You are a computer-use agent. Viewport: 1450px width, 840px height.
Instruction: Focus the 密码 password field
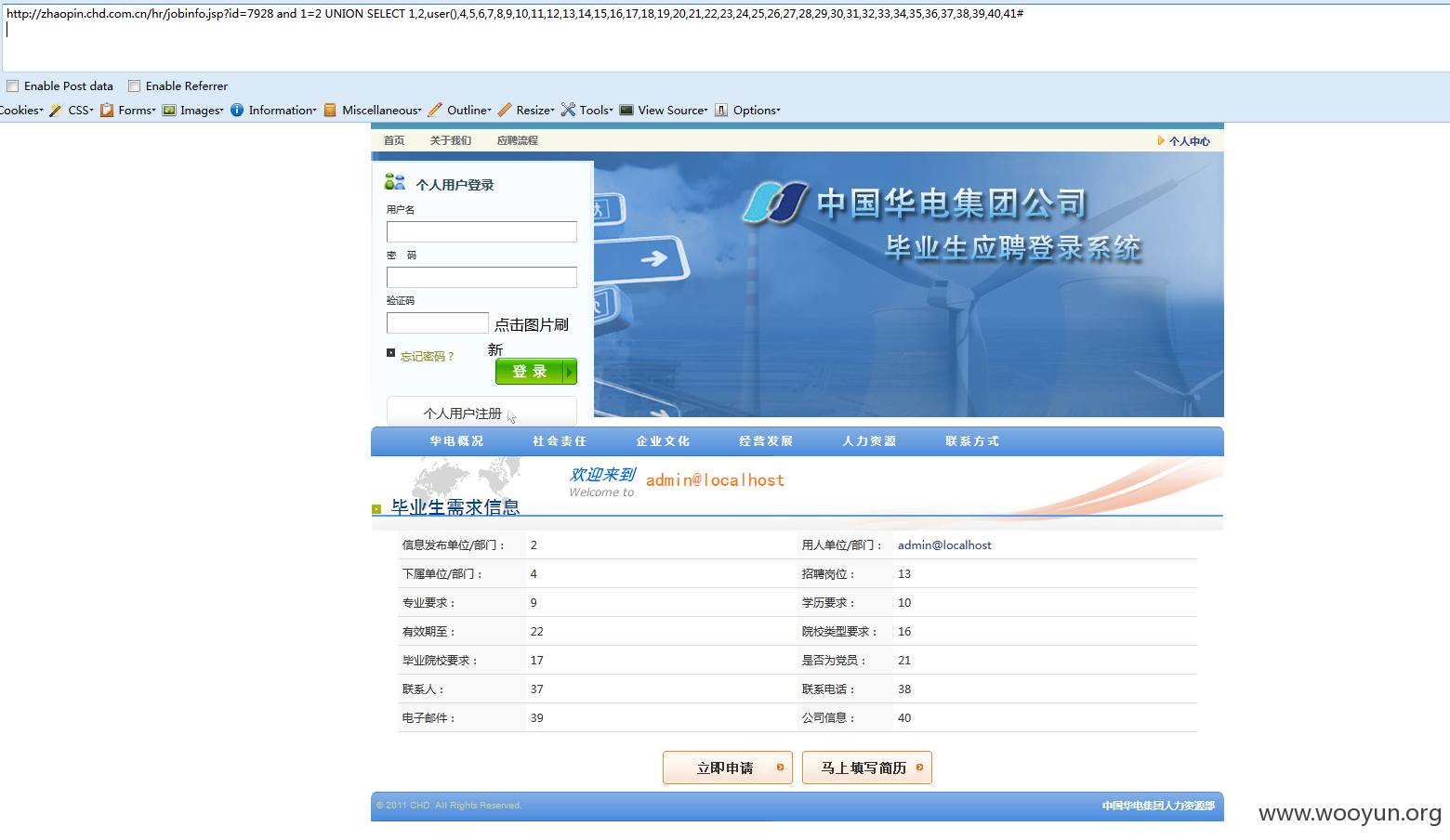click(481, 278)
